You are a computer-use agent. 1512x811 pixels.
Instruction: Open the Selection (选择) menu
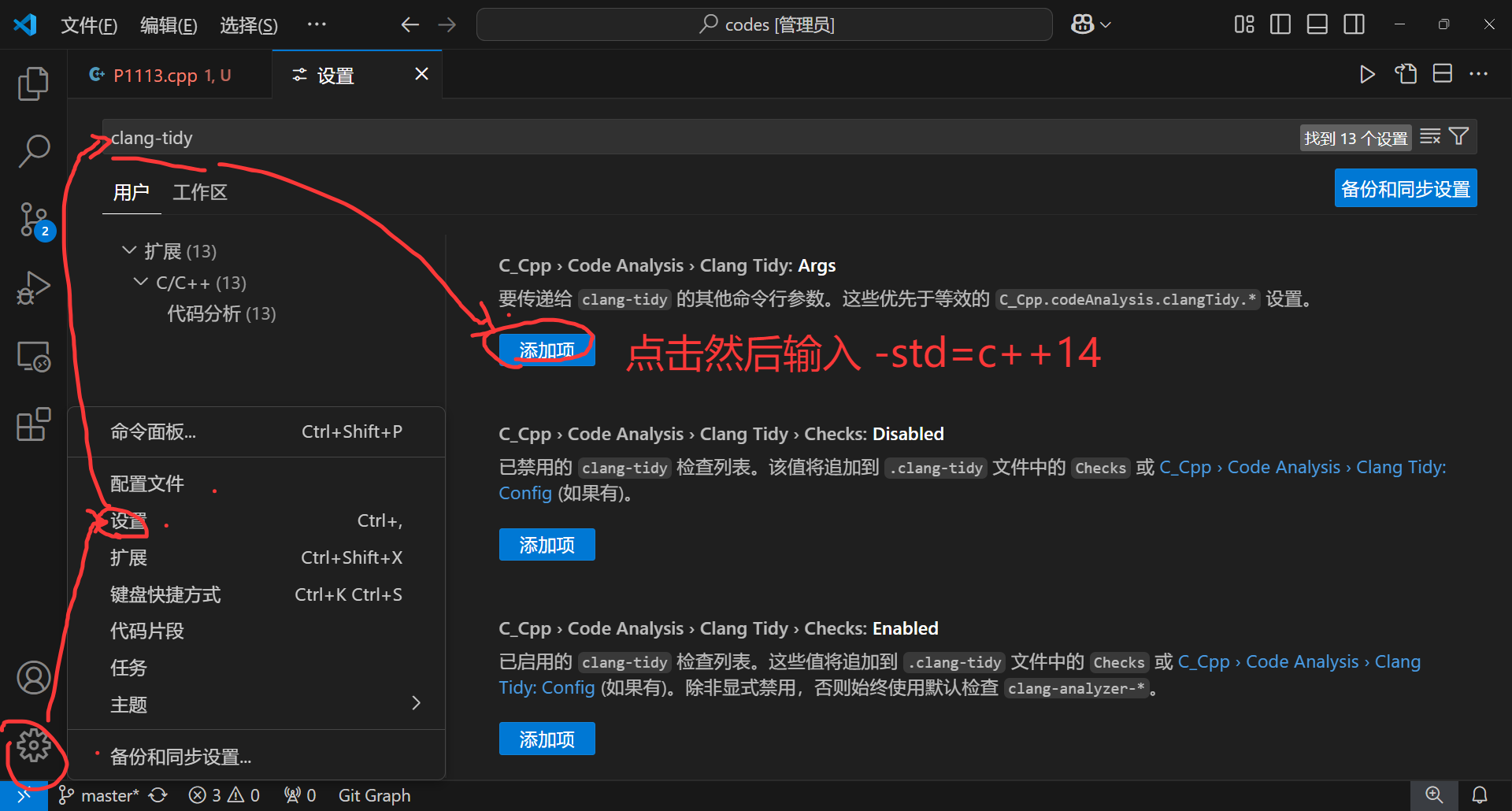pos(249,25)
